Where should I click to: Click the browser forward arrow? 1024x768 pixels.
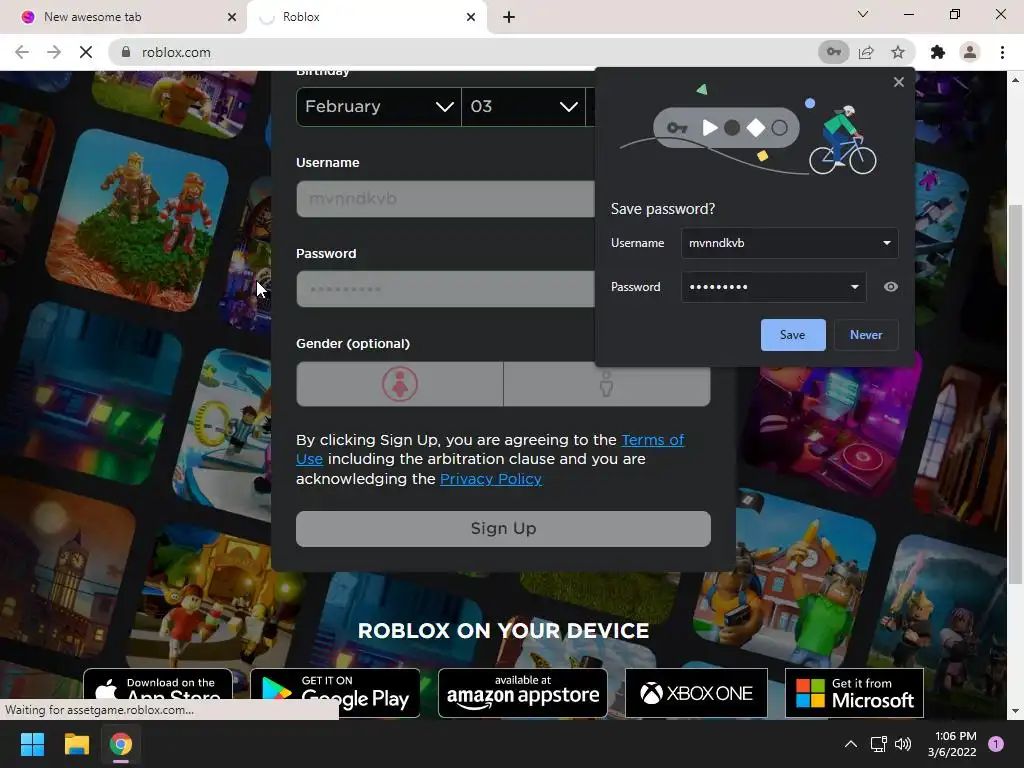click(x=54, y=52)
